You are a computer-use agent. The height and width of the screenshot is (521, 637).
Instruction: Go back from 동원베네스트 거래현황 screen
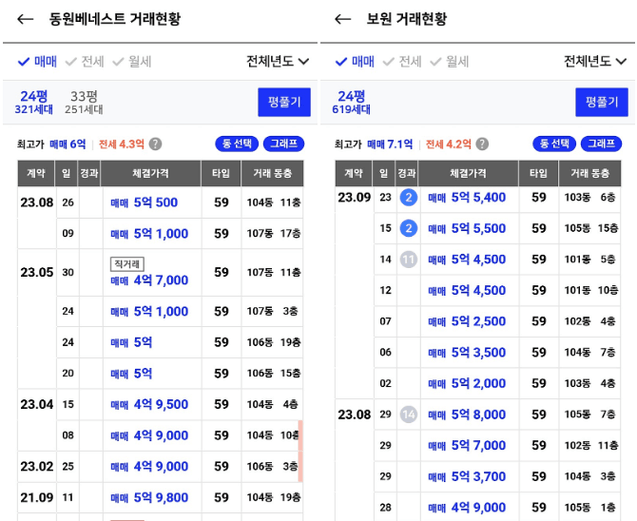[25, 20]
